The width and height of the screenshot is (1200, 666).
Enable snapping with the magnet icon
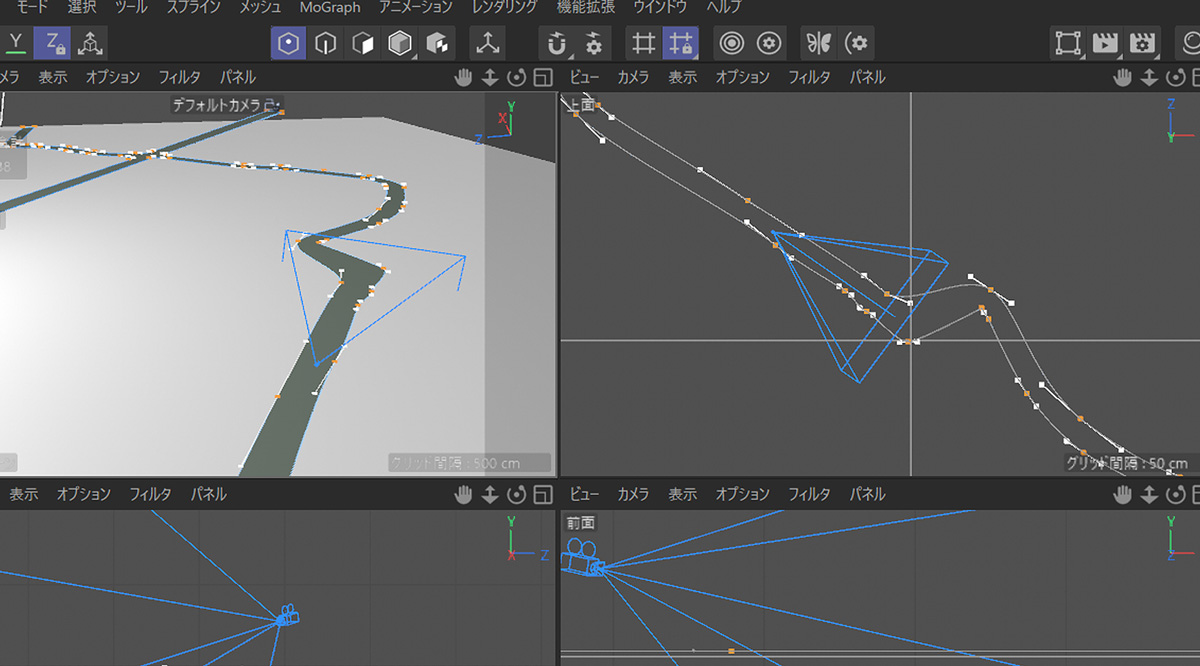tap(557, 43)
